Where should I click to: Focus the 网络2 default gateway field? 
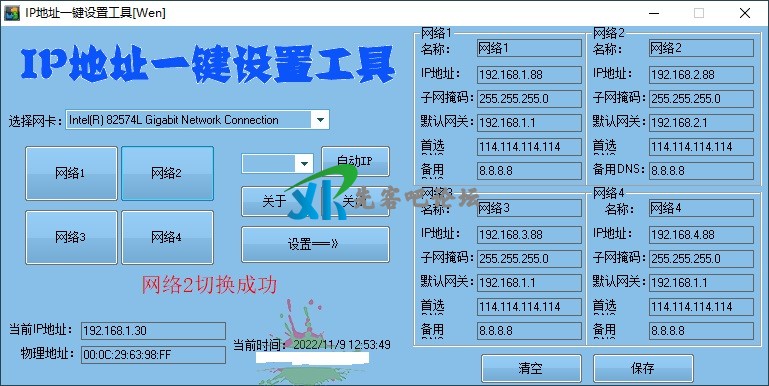(701, 123)
